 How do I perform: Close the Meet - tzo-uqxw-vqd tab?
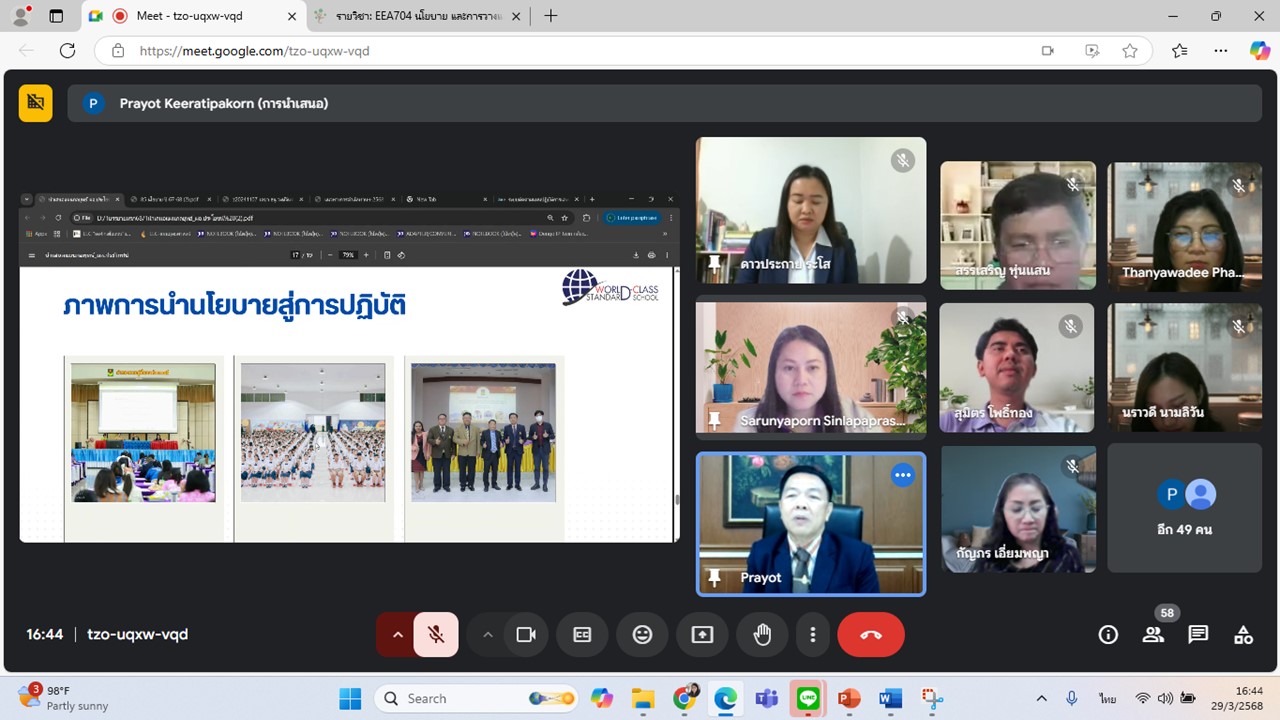292,16
